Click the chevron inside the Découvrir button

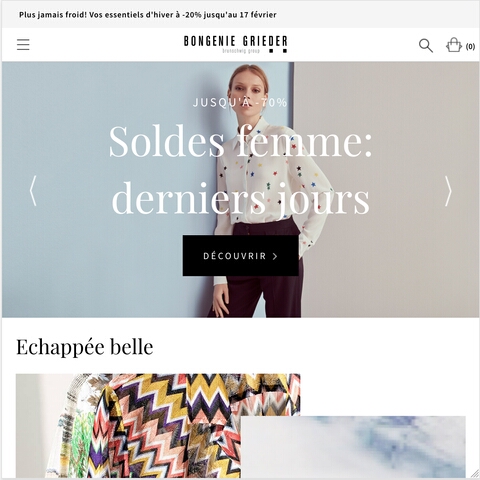pyautogui.click(x=275, y=256)
